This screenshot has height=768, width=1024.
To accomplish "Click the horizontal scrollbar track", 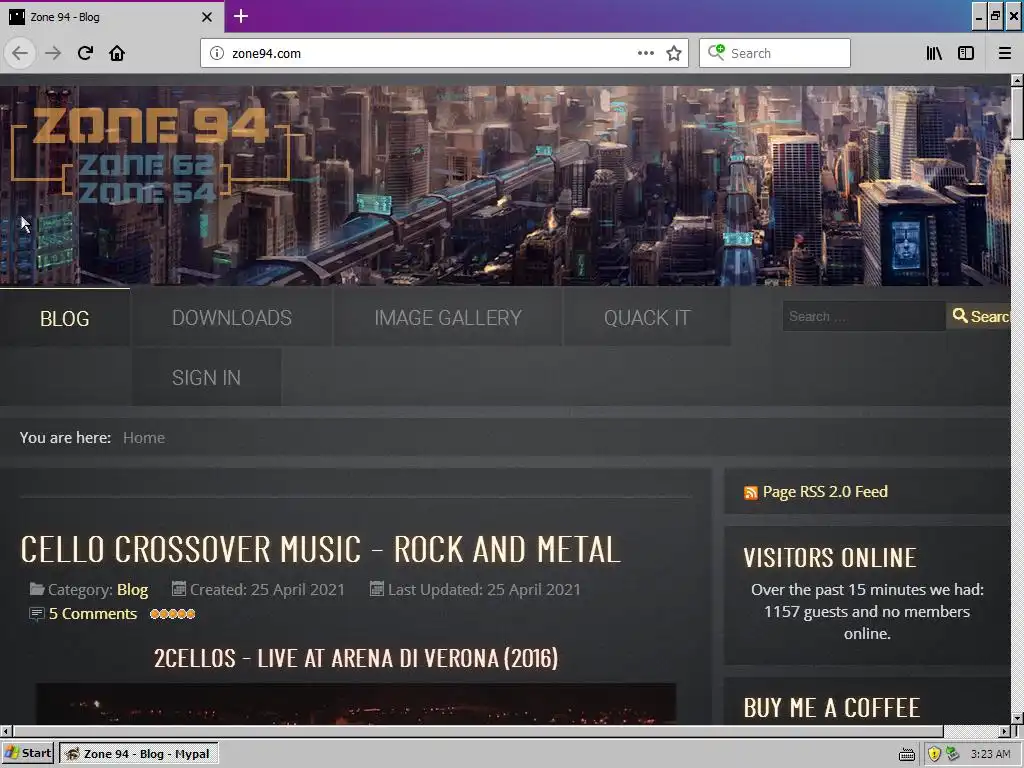I will point(972,731).
